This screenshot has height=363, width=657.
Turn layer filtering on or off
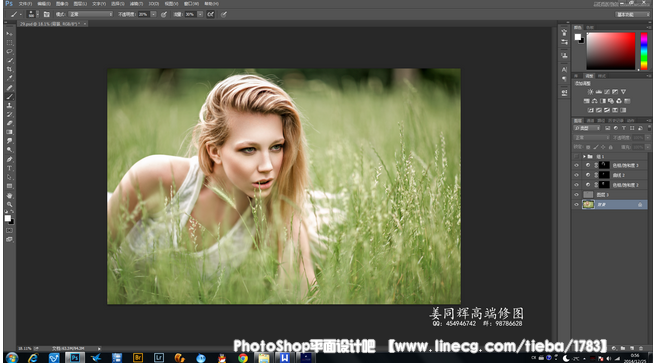[x=648, y=128]
